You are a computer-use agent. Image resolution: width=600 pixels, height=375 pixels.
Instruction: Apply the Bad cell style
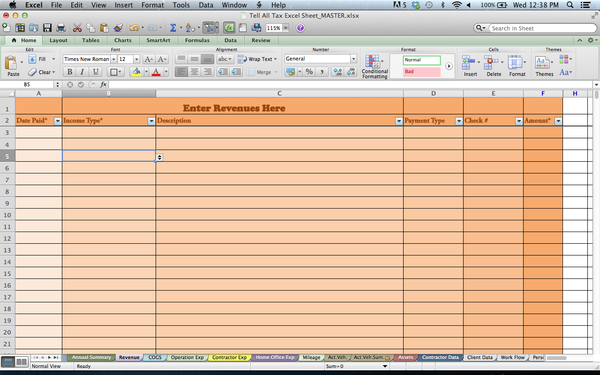pos(421,72)
